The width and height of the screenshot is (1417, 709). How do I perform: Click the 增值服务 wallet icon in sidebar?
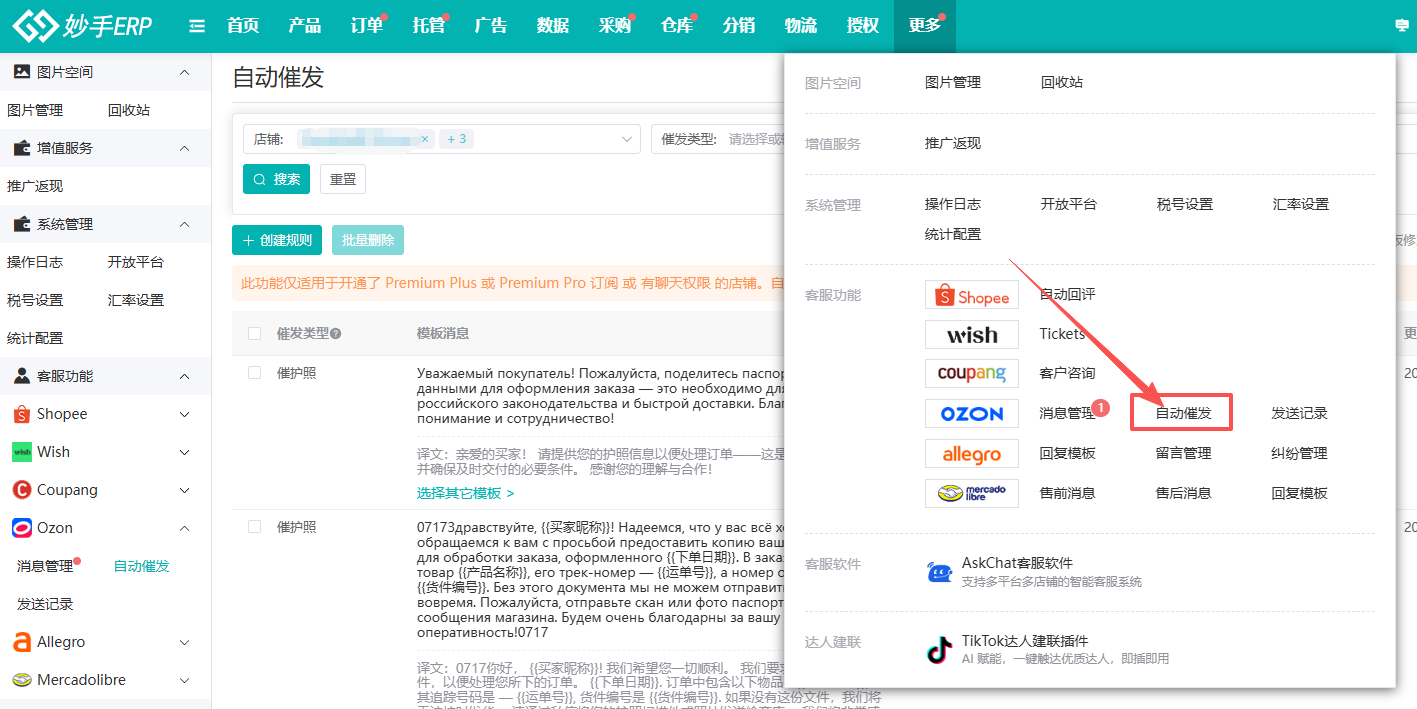pos(21,148)
